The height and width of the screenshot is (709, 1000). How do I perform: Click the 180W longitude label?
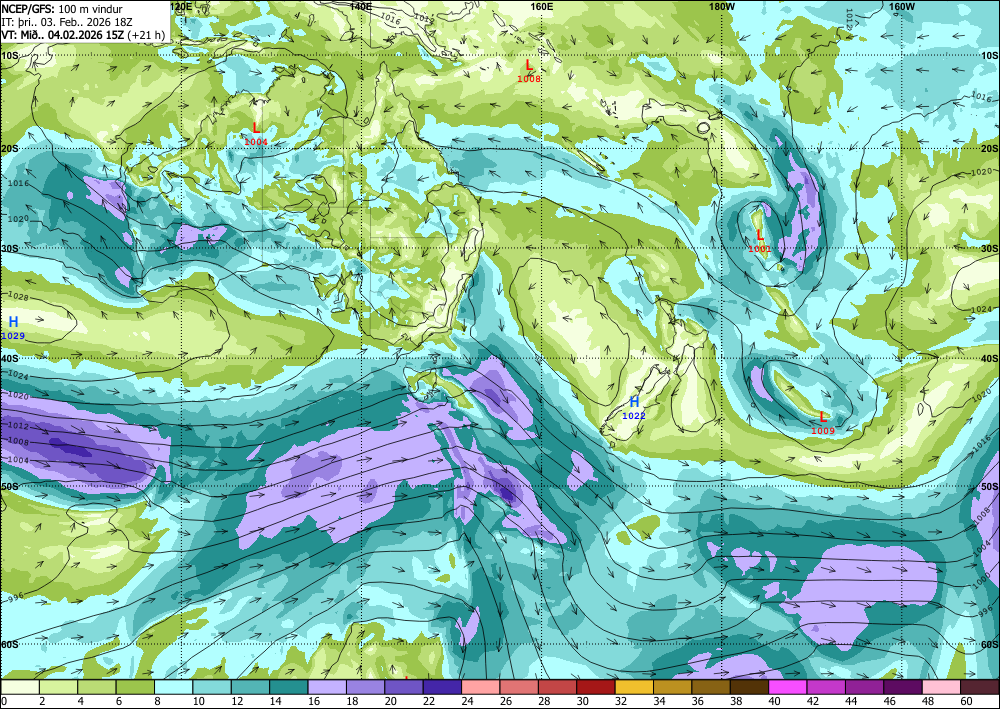tap(722, 6)
